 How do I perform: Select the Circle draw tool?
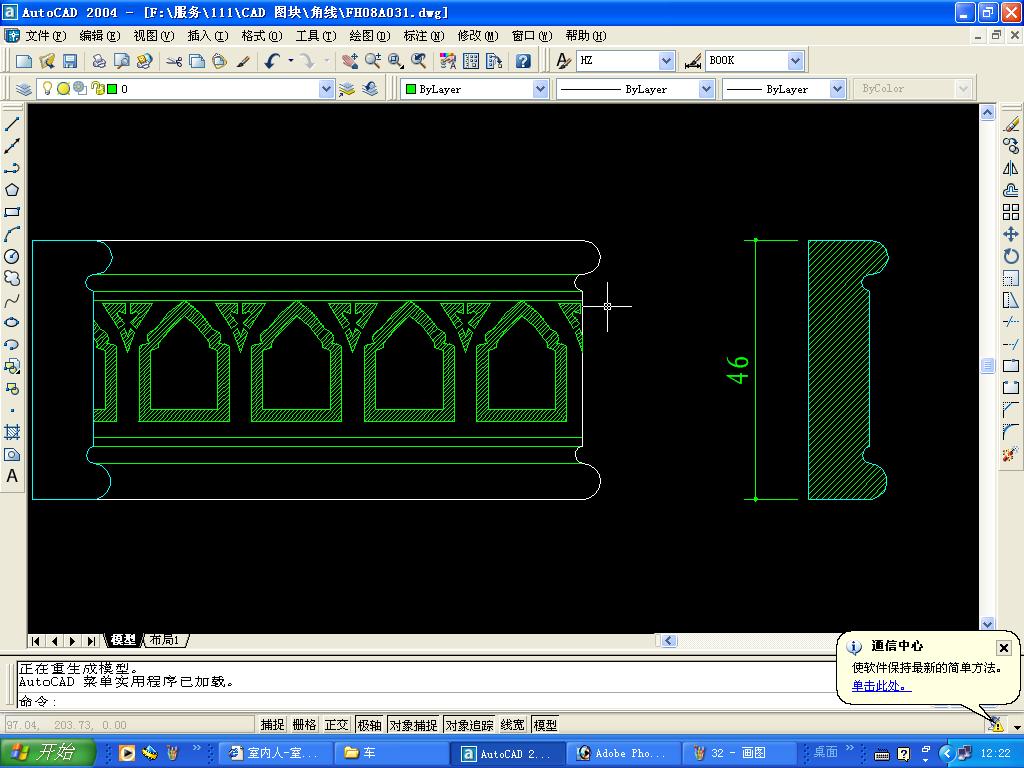point(12,257)
